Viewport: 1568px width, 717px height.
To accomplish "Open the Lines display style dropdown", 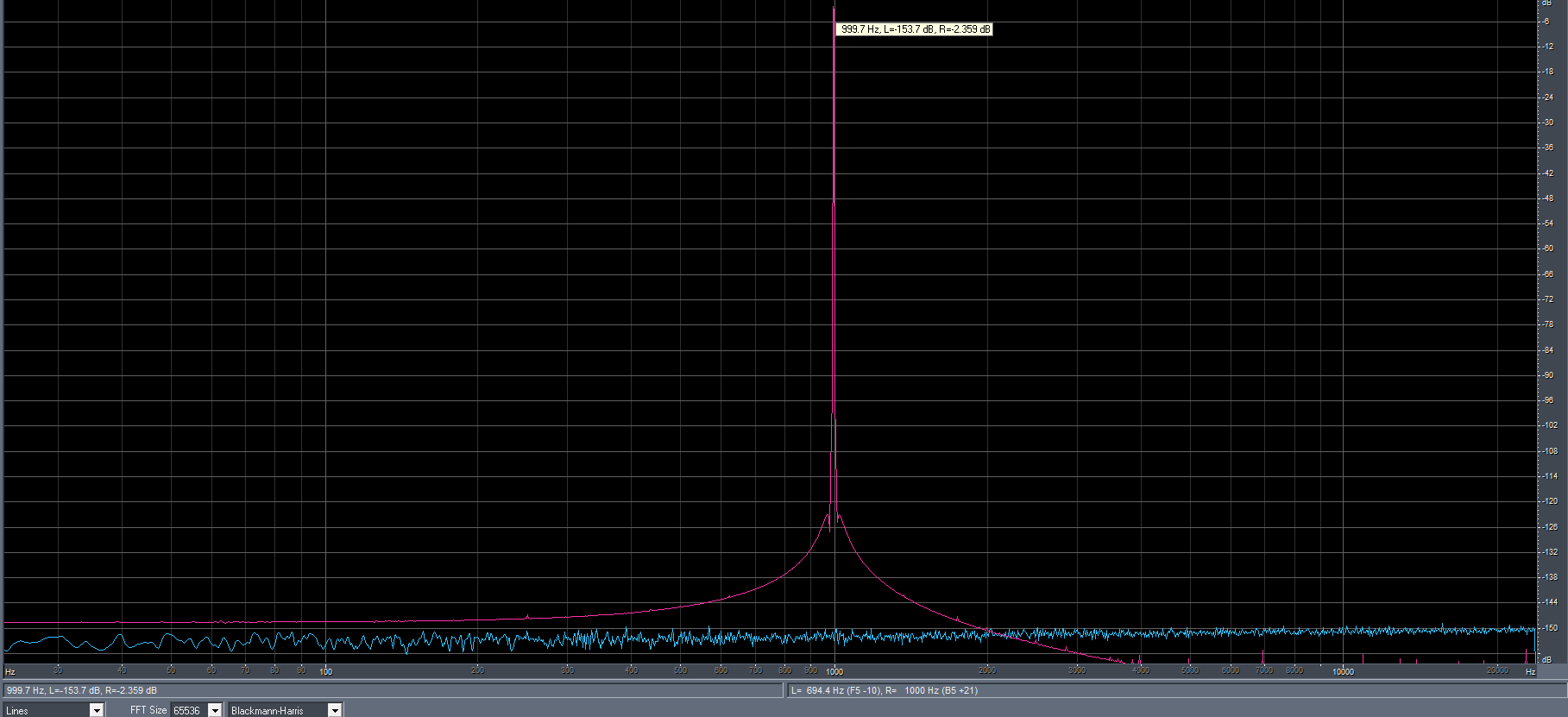I will click(97, 710).
